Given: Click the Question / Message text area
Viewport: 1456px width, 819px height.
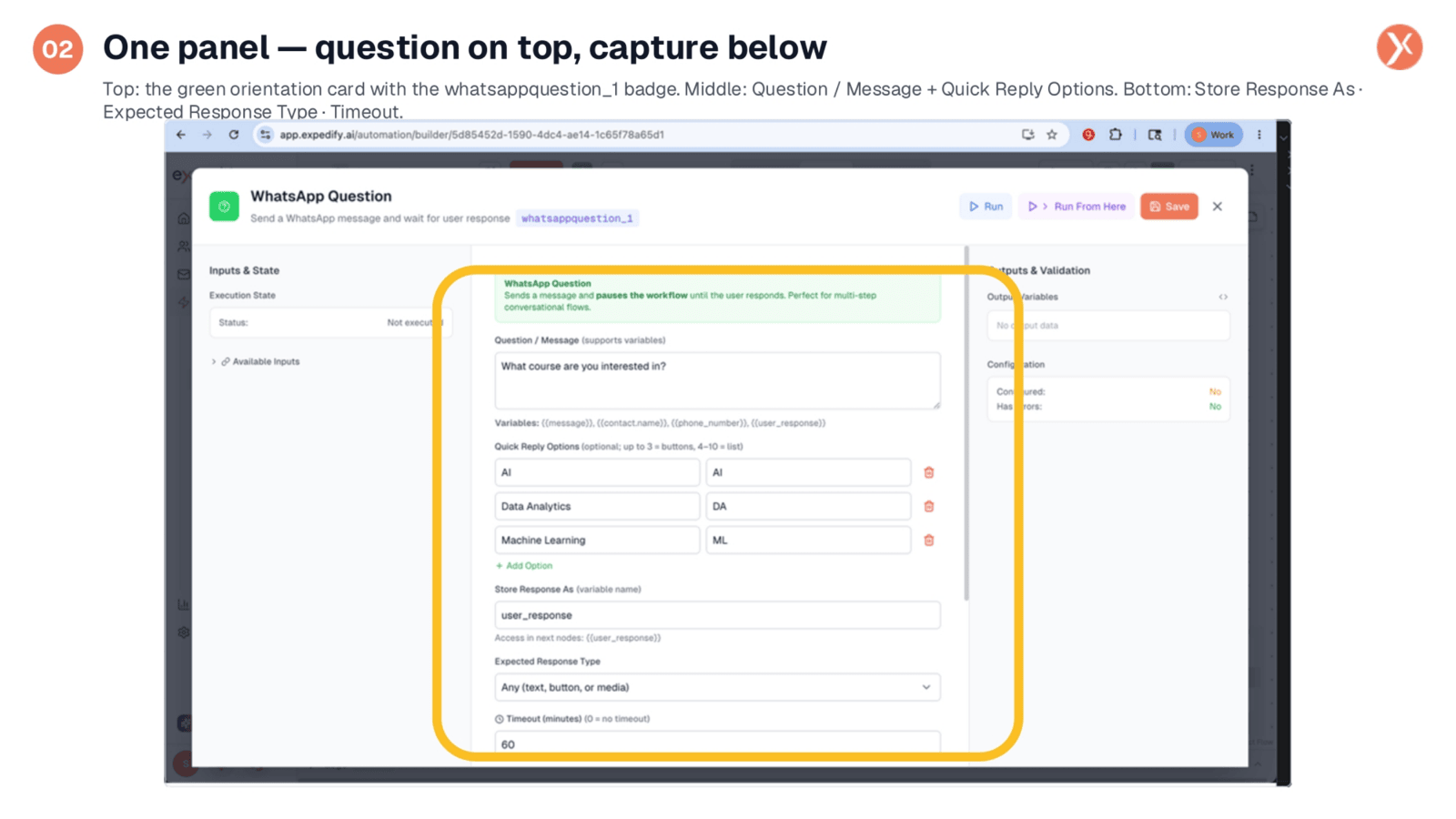Looking at the screenshot, I should point(717,380).
